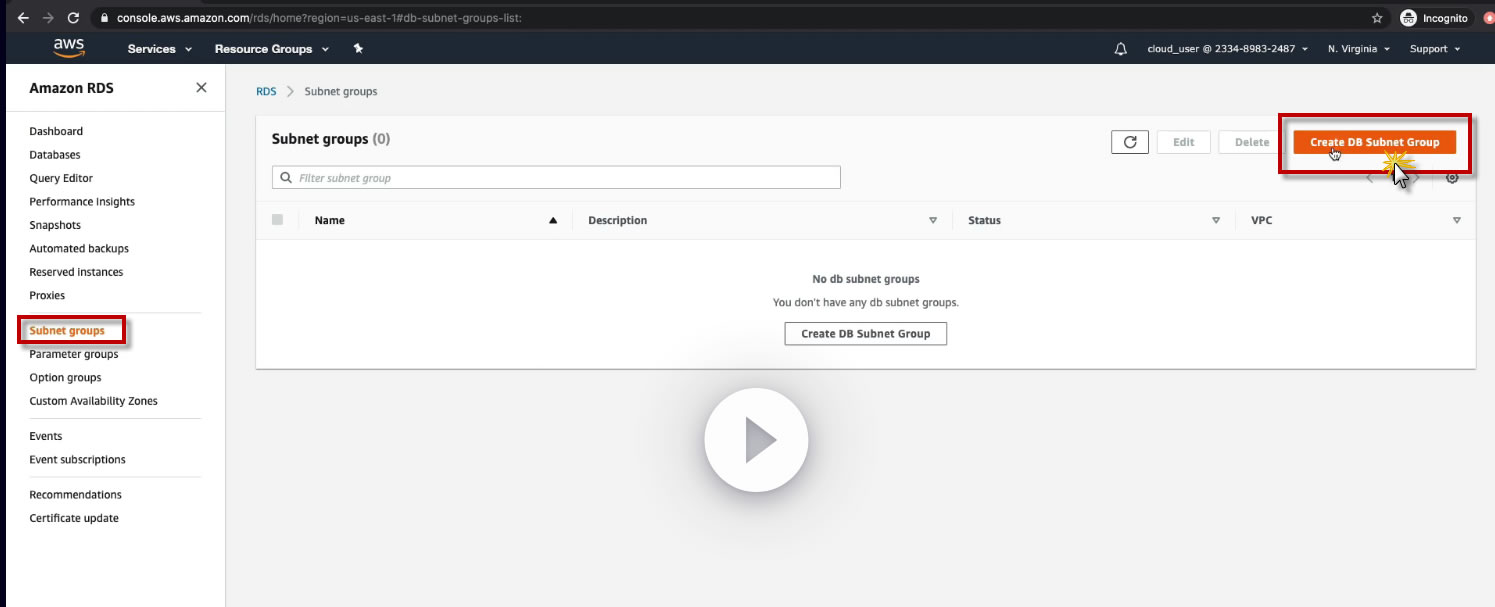This screenshot has height=607, width=1495.
Task: Open Certificate update in sidebar
Action: [74, 518]
